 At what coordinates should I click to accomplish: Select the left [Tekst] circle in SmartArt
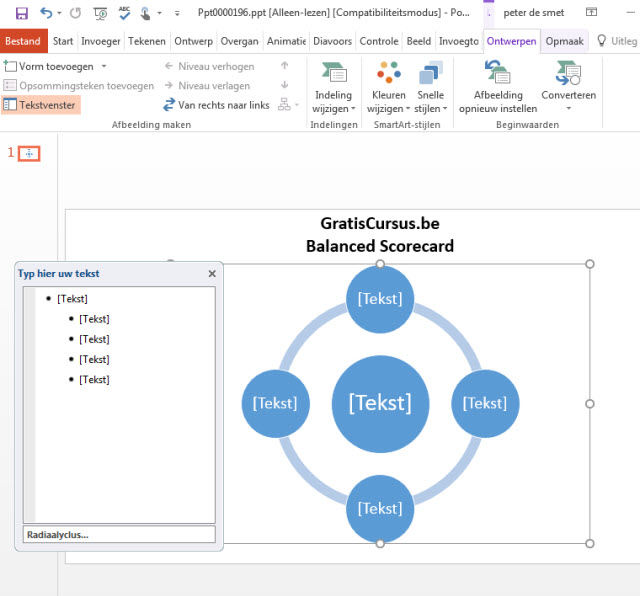click(275, 404)
